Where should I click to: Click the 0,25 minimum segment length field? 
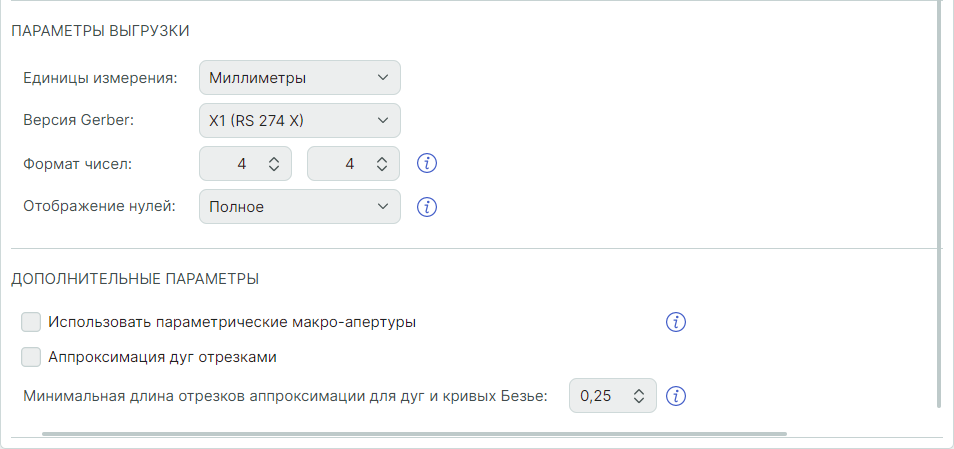(x=600, y=396)
